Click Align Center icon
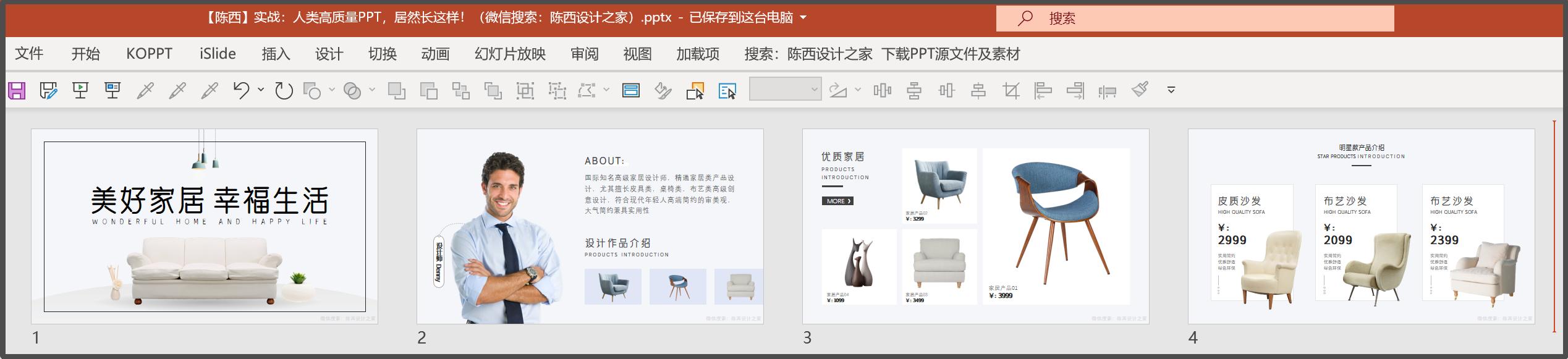The height and width of the screenshot is (359, 1568). pos(978,91)
